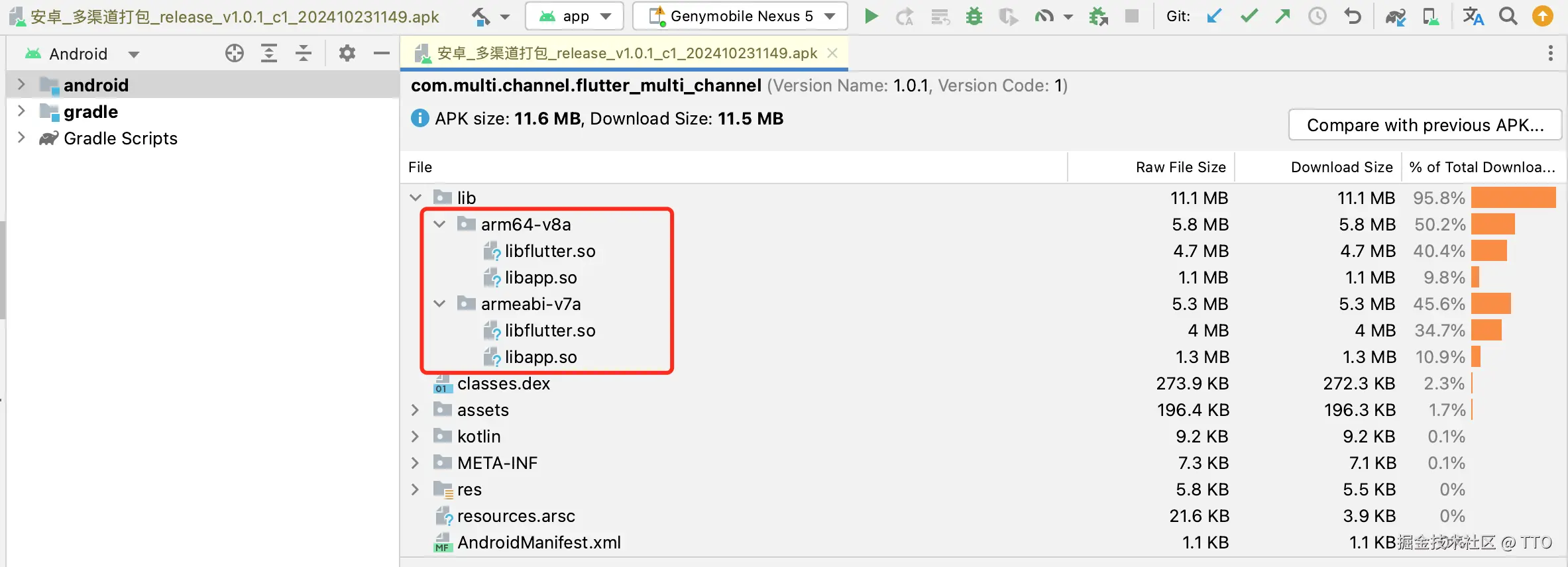Click Expand All icon in project panel
The image size is (1568, 567).
pos(269,53)
